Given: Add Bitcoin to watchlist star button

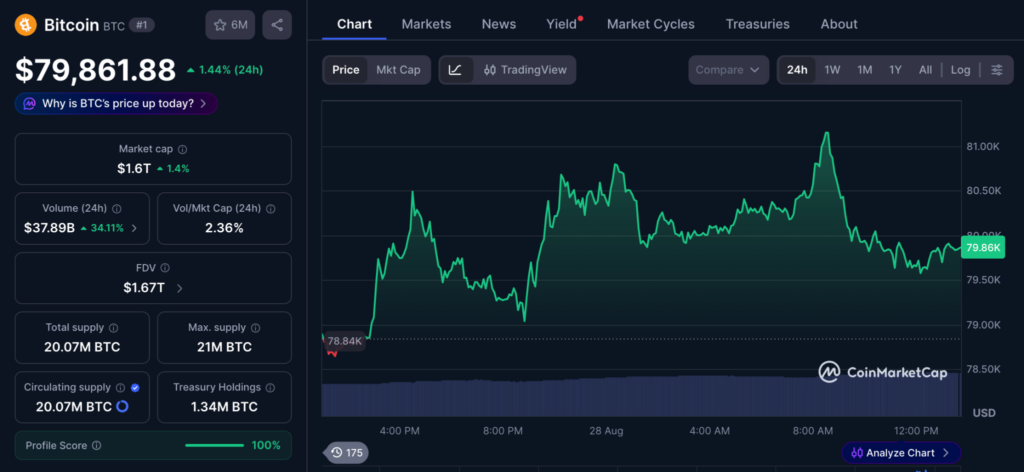Looking at the screenshot, I should coord(230,25).
